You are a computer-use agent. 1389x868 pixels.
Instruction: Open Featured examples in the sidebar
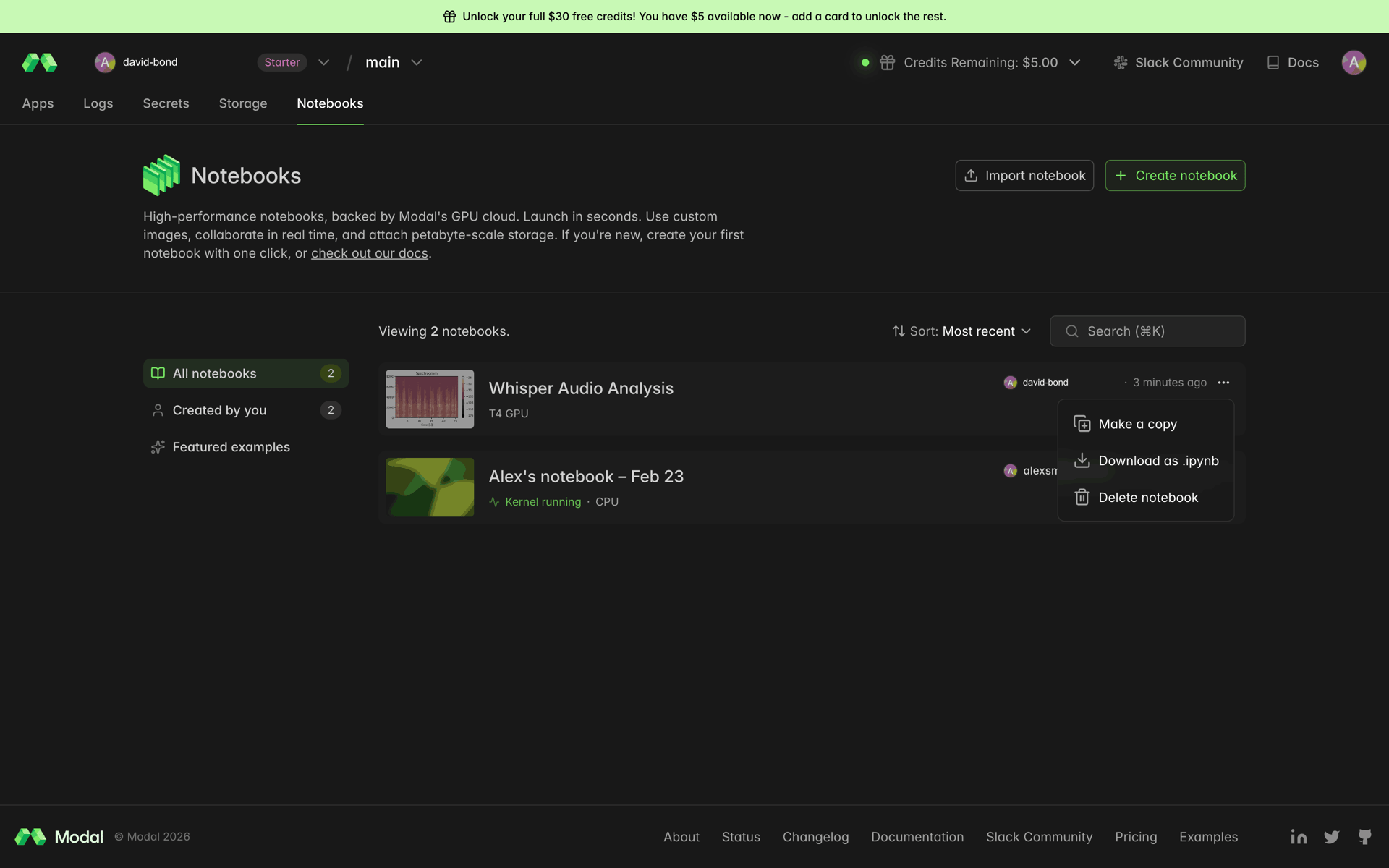coord(246,447)
